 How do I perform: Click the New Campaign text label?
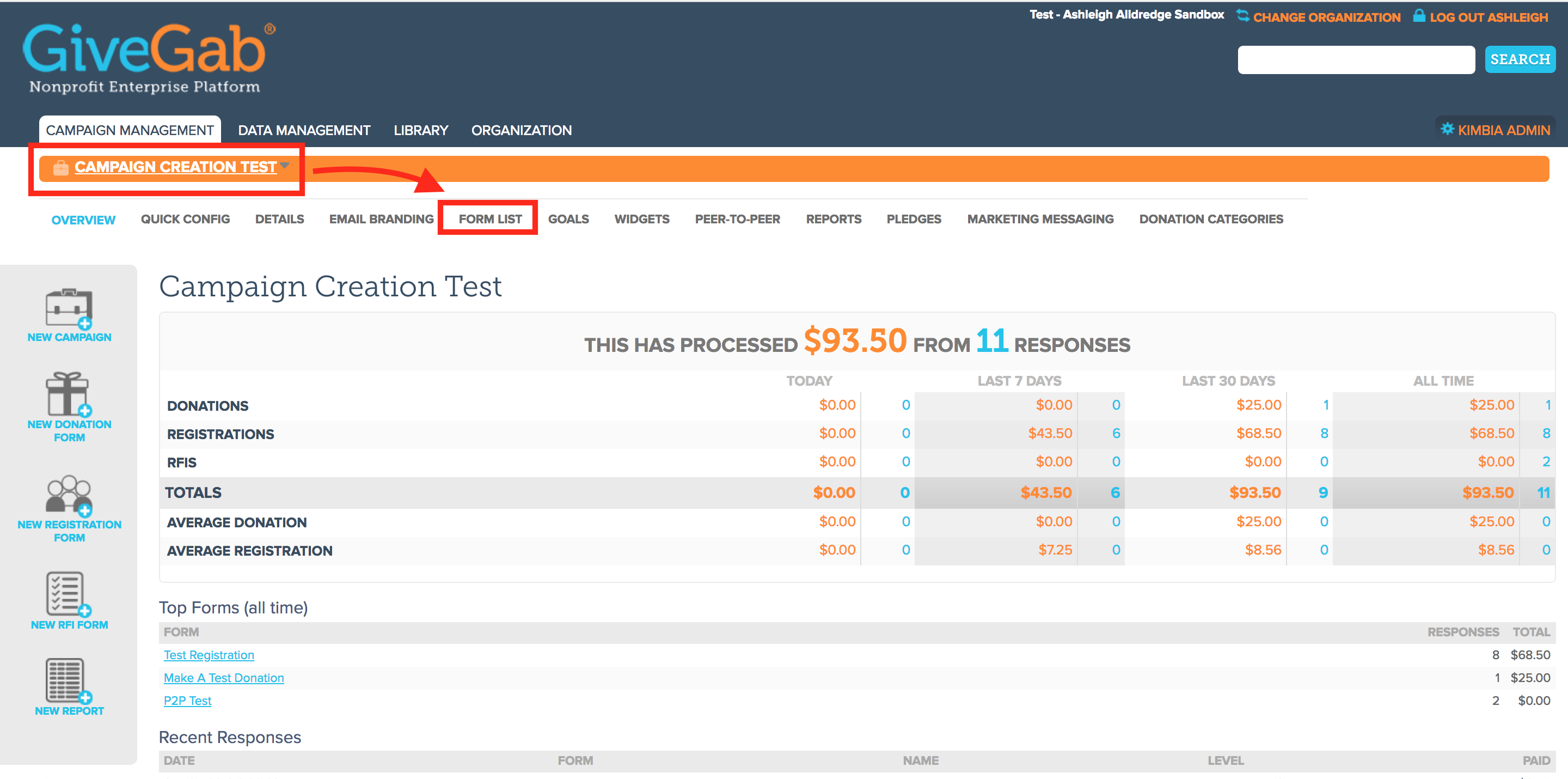point(69,337)
